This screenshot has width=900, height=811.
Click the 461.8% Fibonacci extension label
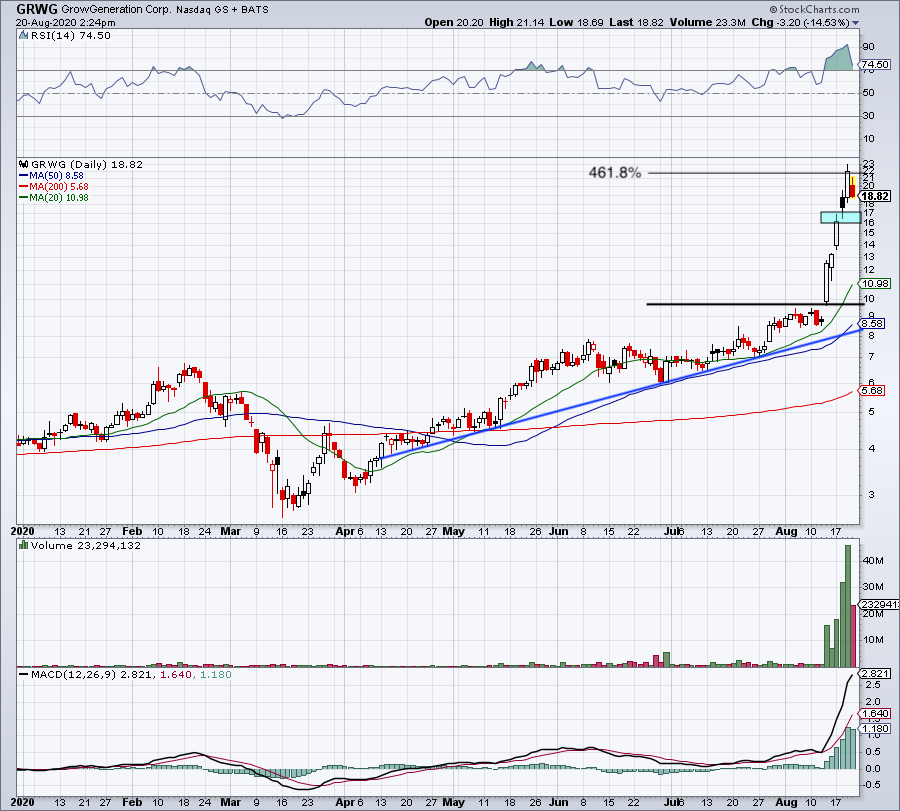(x=615, y=172)
